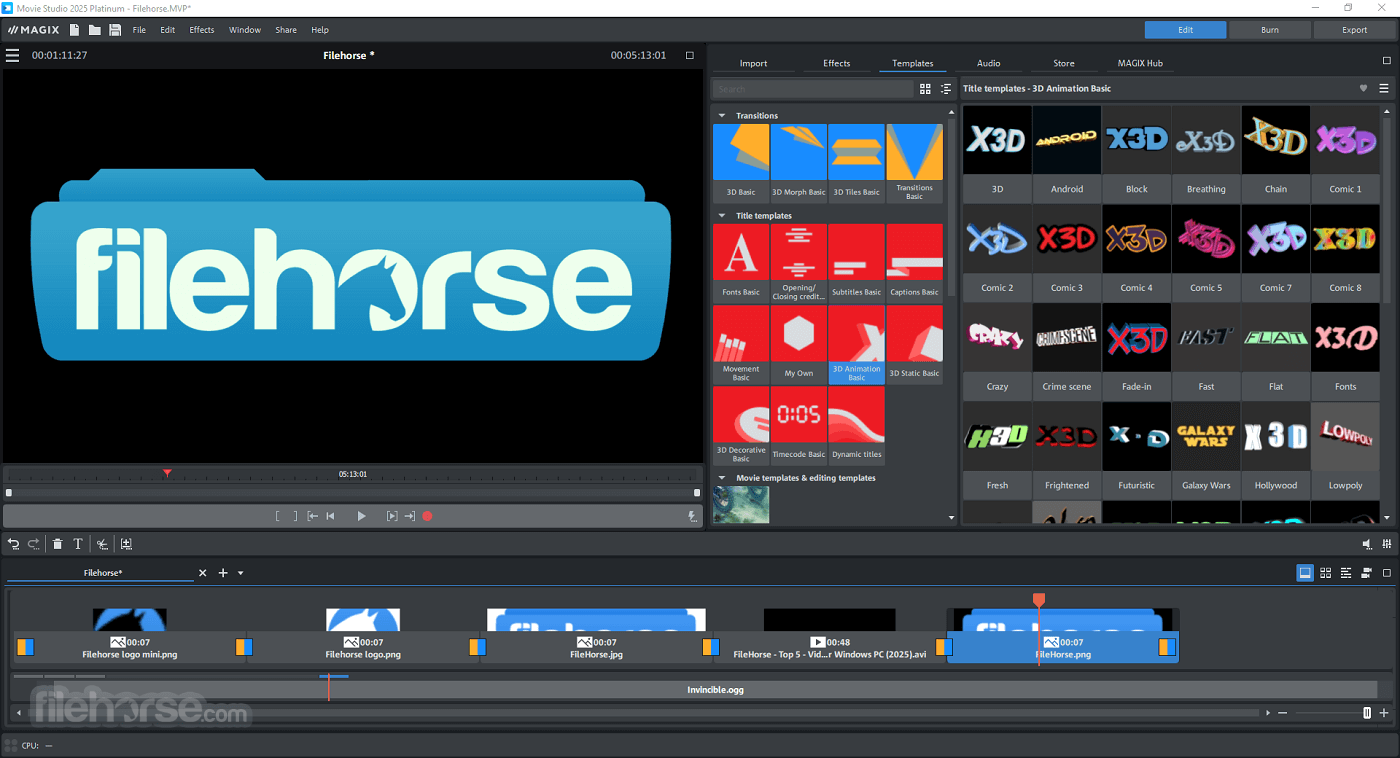Add a new movie tab with plus

(223, 573)
